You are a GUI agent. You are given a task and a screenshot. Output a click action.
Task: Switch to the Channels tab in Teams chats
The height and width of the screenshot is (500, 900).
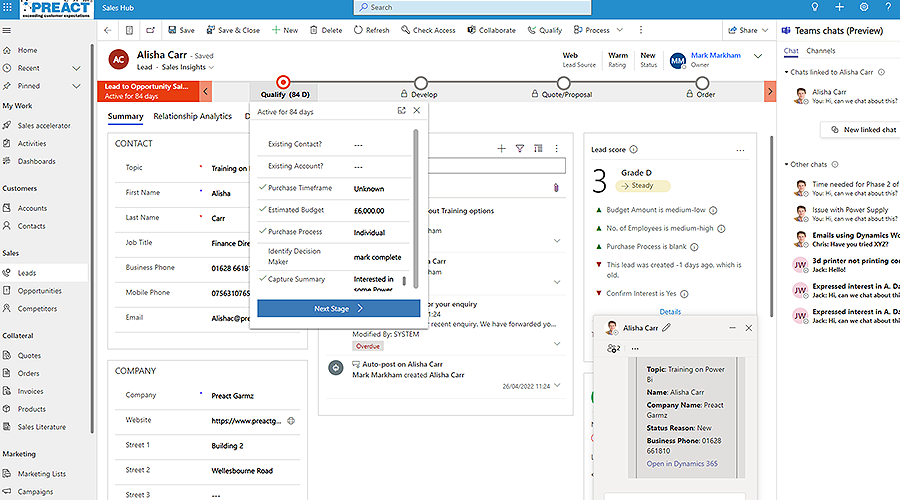pyautogui.click(x=821, y=51)
